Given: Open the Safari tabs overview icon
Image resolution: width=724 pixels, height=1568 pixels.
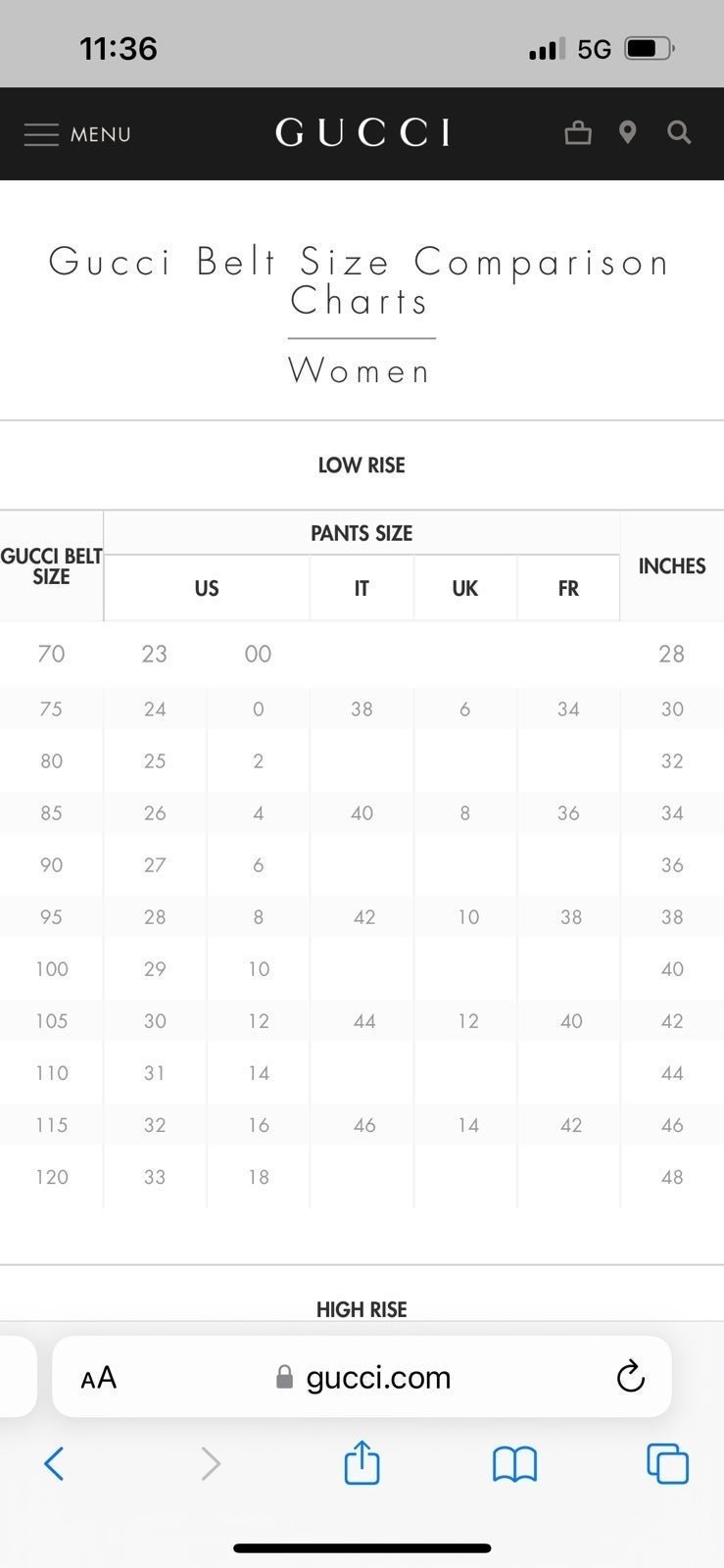Looking at the screenshot, I should [x=667, y=1464].
